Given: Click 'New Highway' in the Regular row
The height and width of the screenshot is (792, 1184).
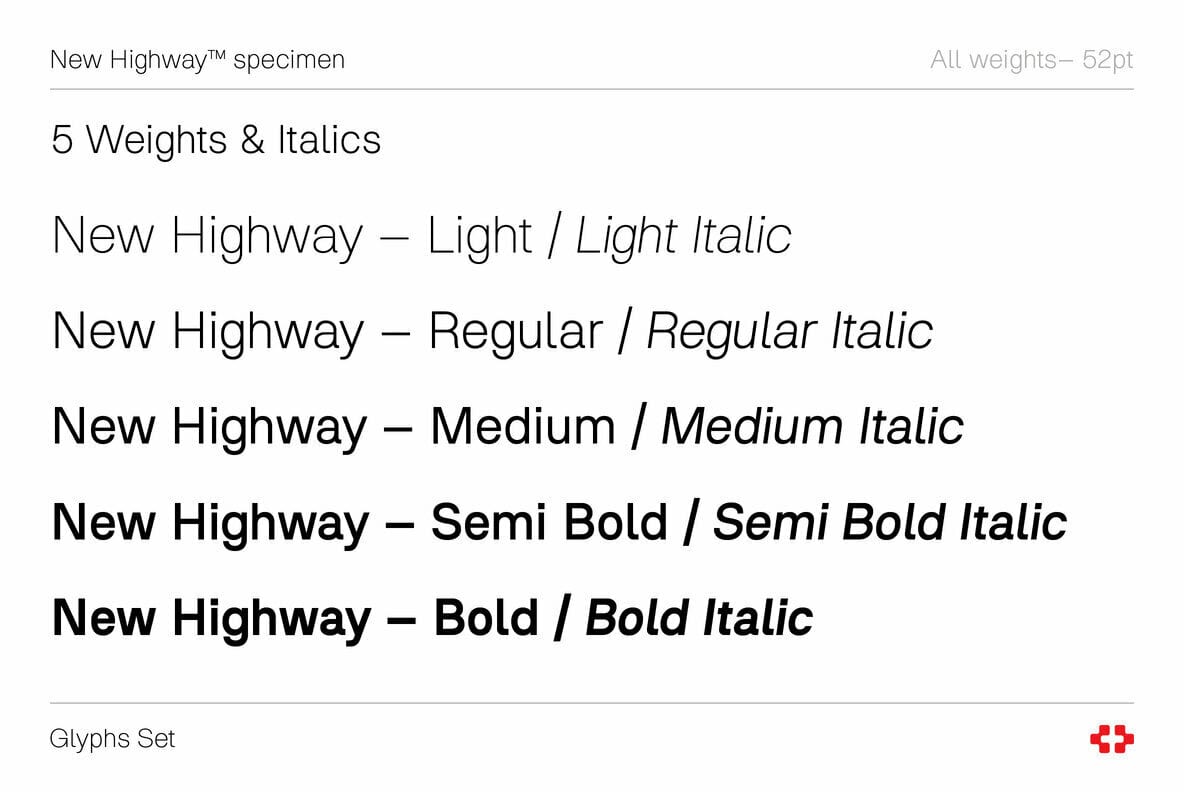Looking at the screenshot, I should point(207,332).
